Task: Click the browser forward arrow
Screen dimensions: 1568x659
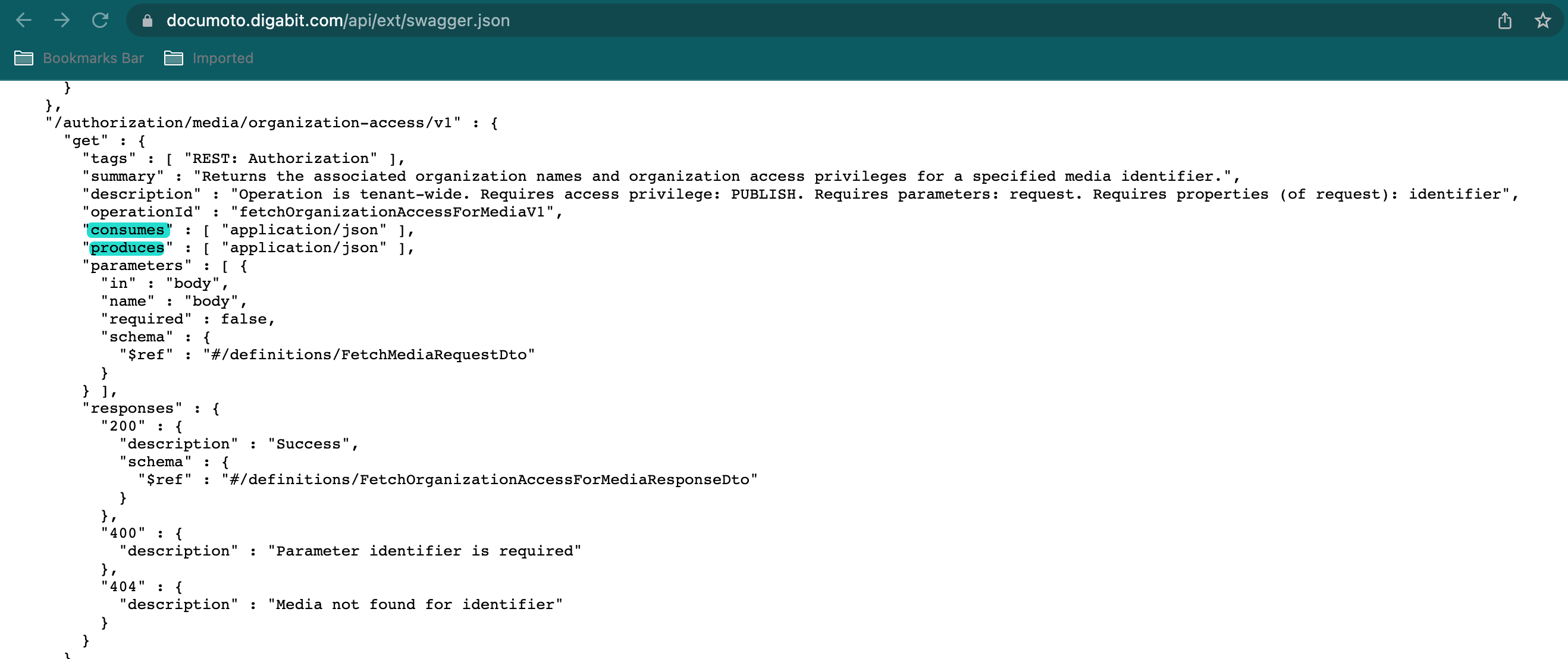Action: 62,21
